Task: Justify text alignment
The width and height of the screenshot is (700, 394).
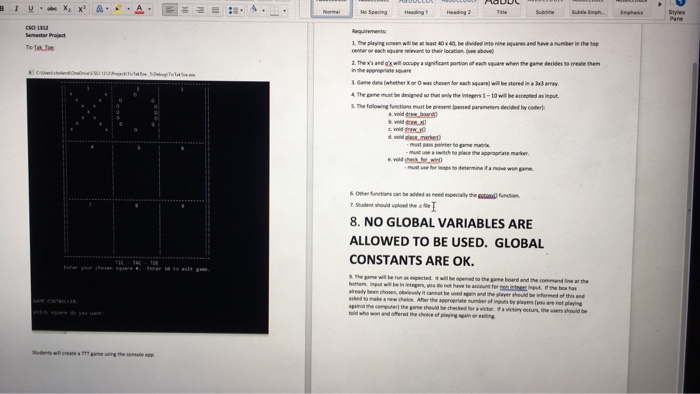Action: (215, 9)
